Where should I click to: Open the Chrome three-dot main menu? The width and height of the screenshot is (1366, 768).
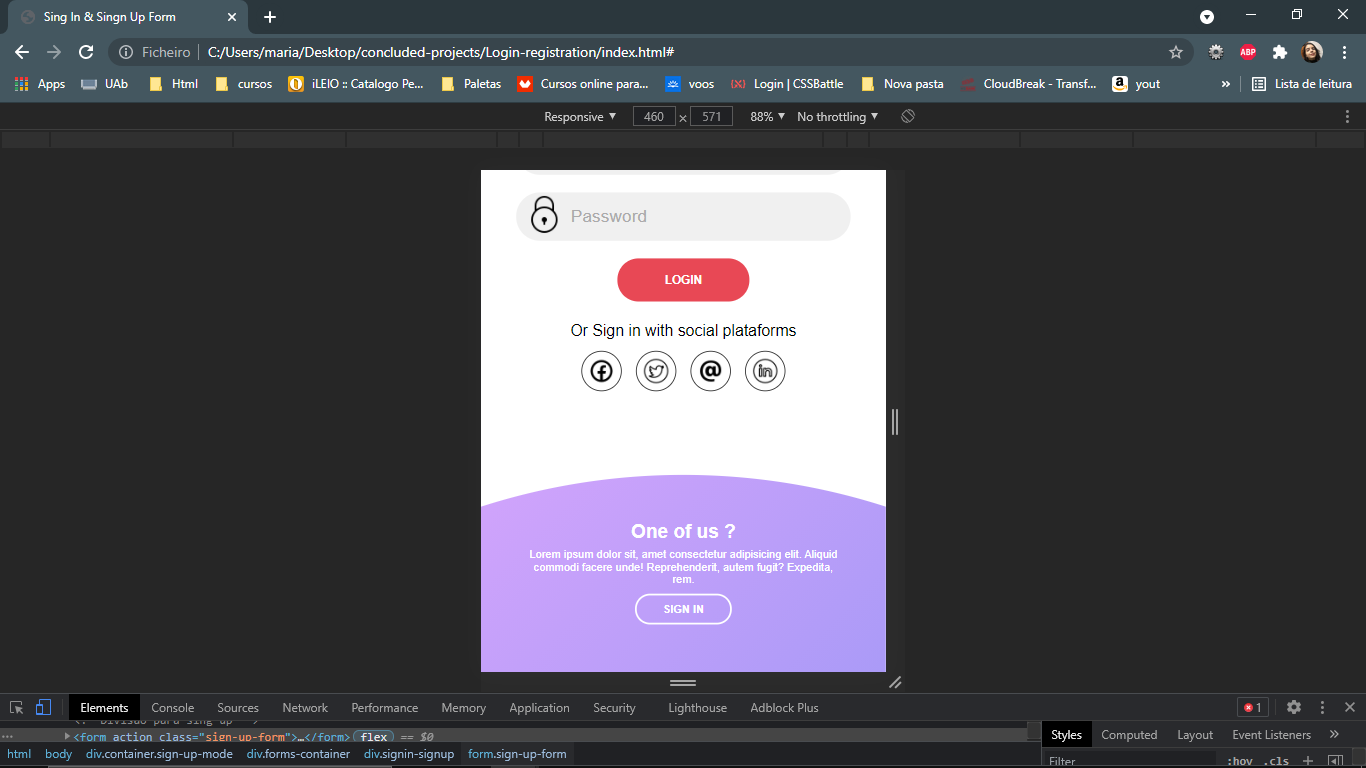point(1344,52)
